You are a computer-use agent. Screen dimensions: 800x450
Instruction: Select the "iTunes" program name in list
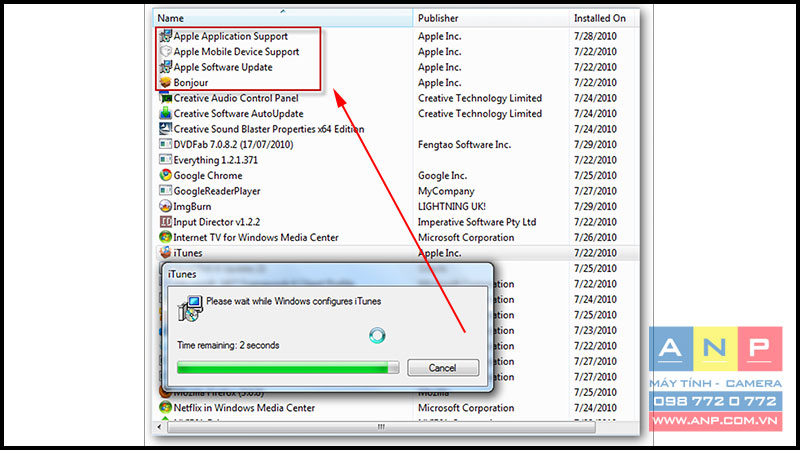click(x=188, y=253)
